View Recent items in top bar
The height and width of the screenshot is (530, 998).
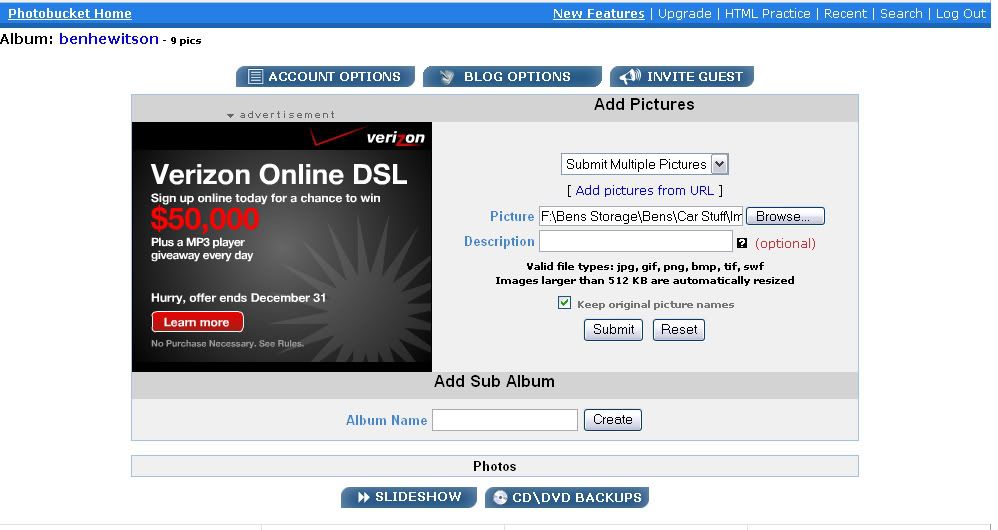(x=845, y=13)
